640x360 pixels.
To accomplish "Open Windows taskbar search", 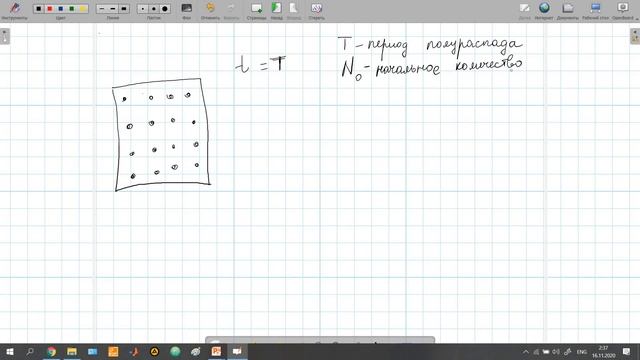I will point(30,351).
